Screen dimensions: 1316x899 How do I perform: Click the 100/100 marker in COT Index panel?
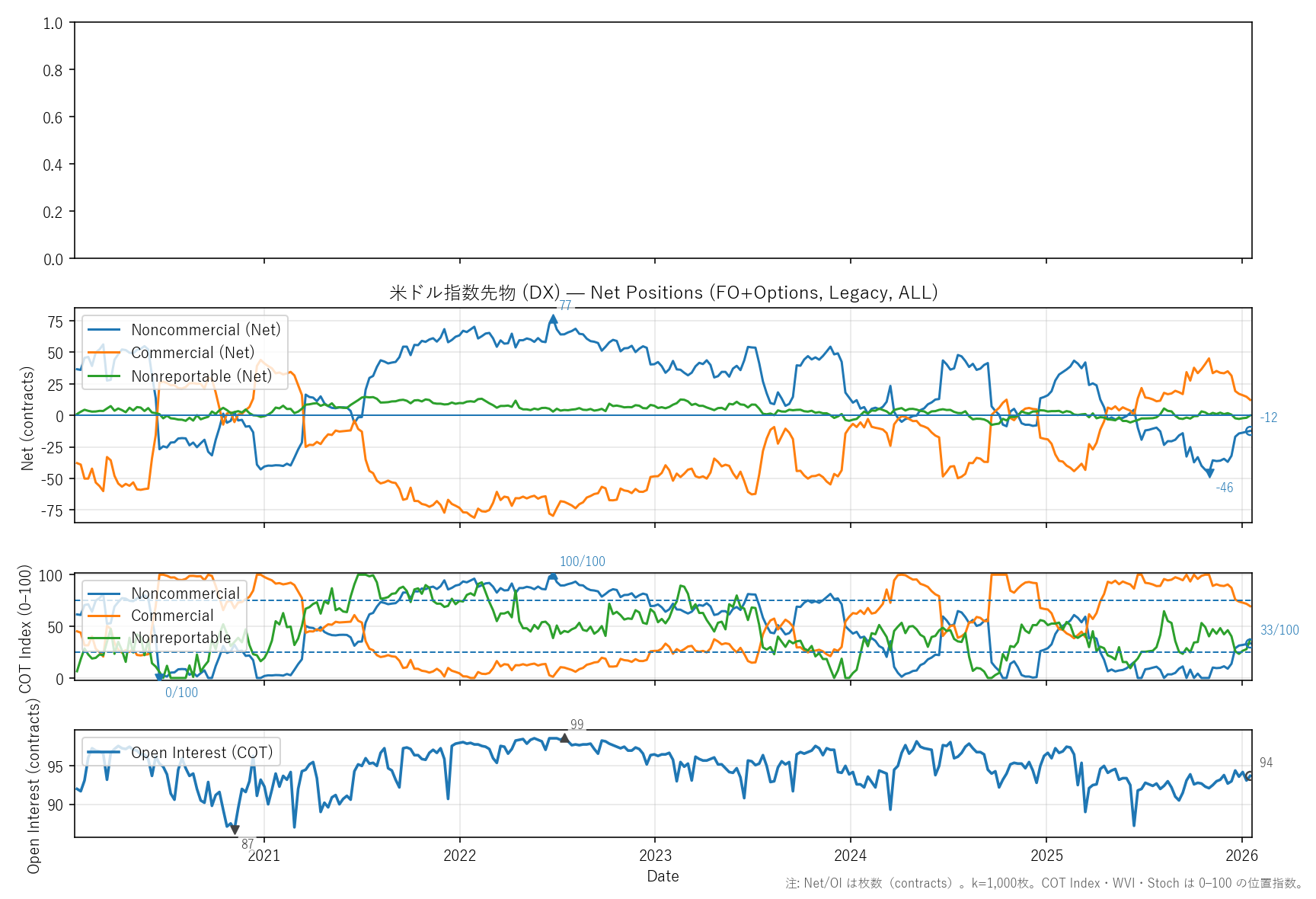[553, 577]
